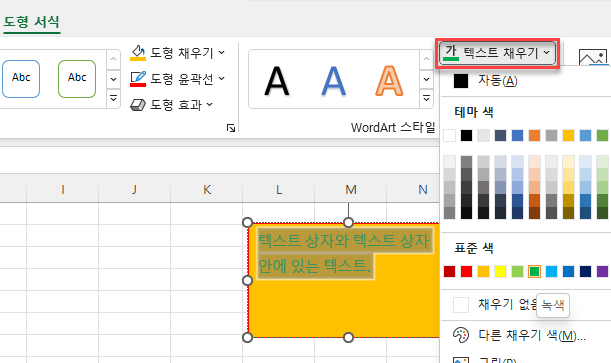Viewport: 611px width, 363px height.
Task: Pick the orange theme color swatch
Action: (x=534, y=136)
